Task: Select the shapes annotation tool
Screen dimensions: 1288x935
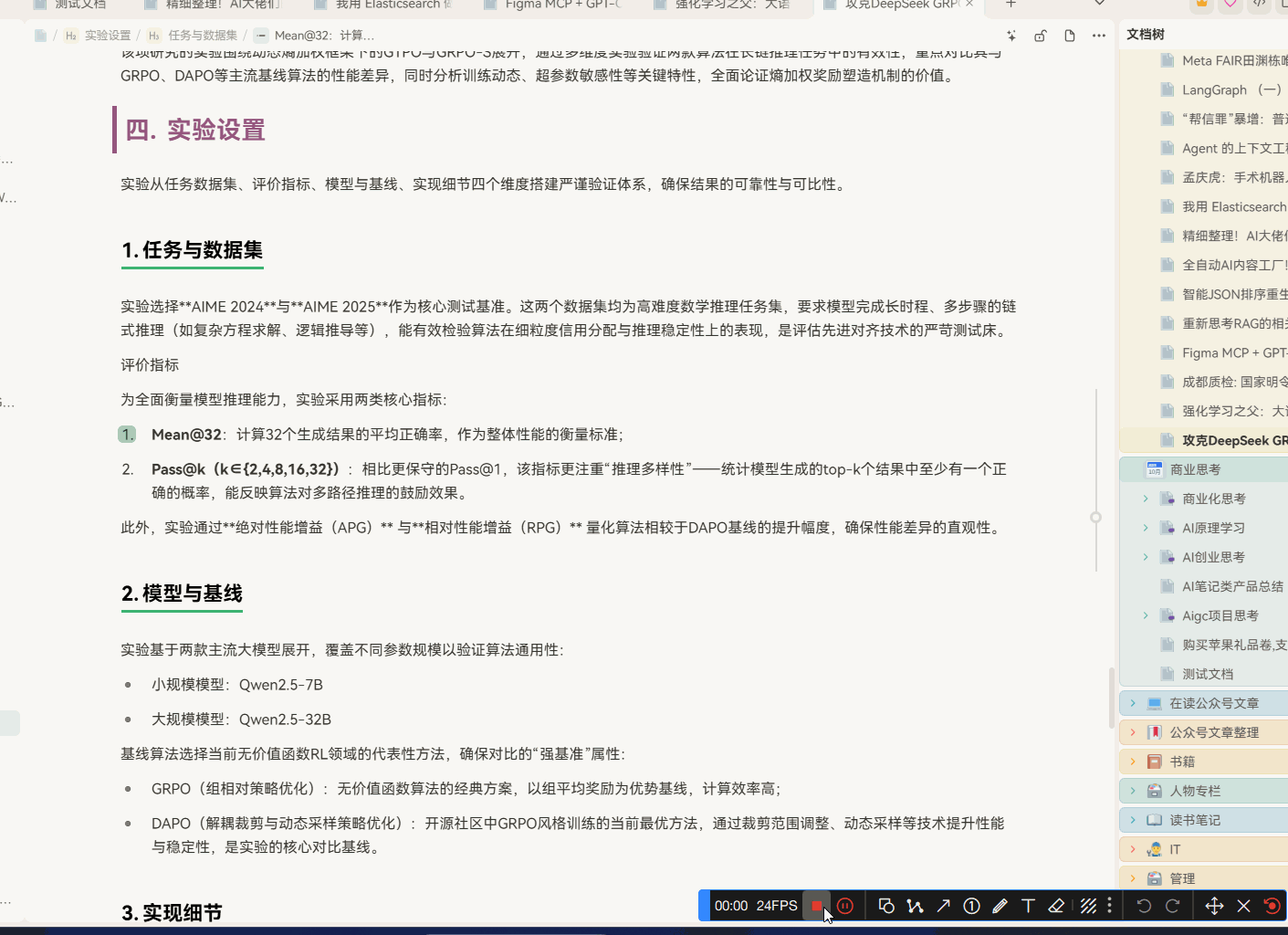Action: (x=886, y=905)
